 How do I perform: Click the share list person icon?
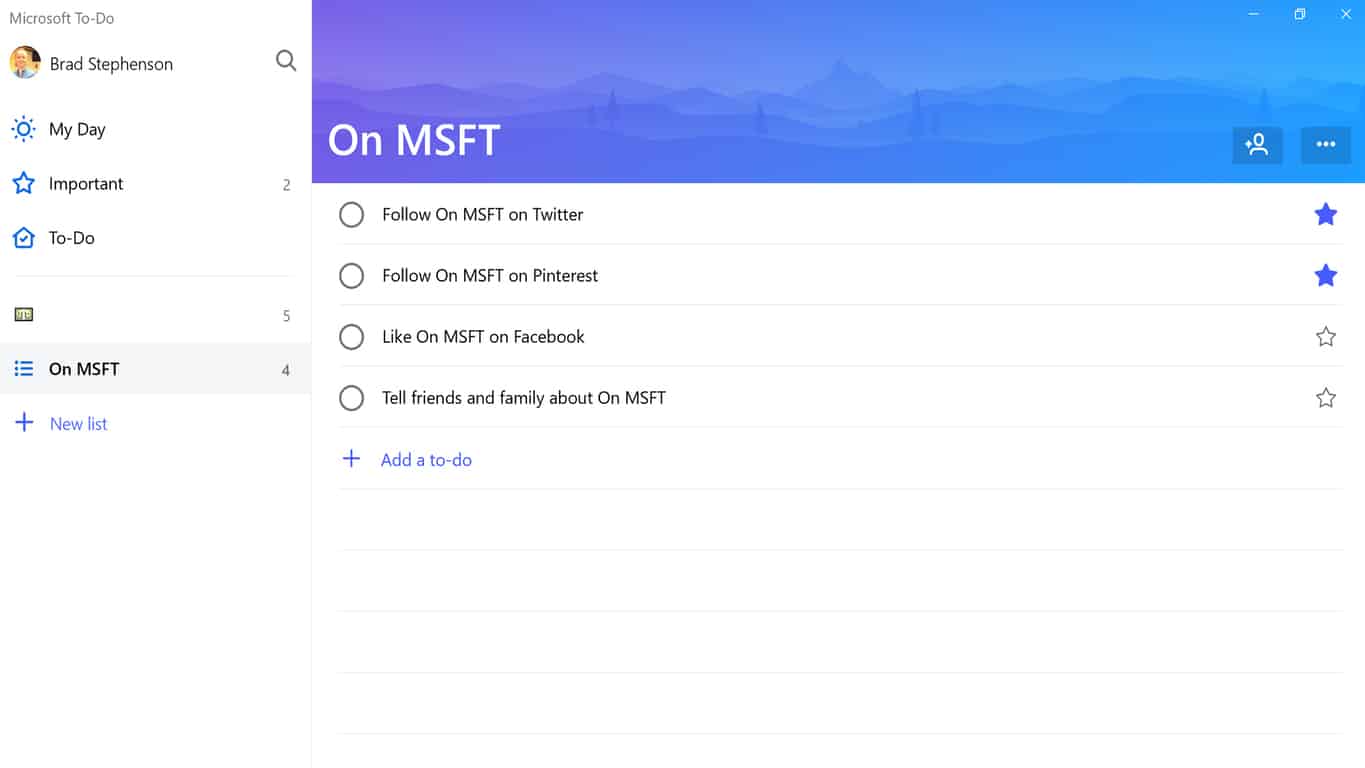[x=1257, y=145]
